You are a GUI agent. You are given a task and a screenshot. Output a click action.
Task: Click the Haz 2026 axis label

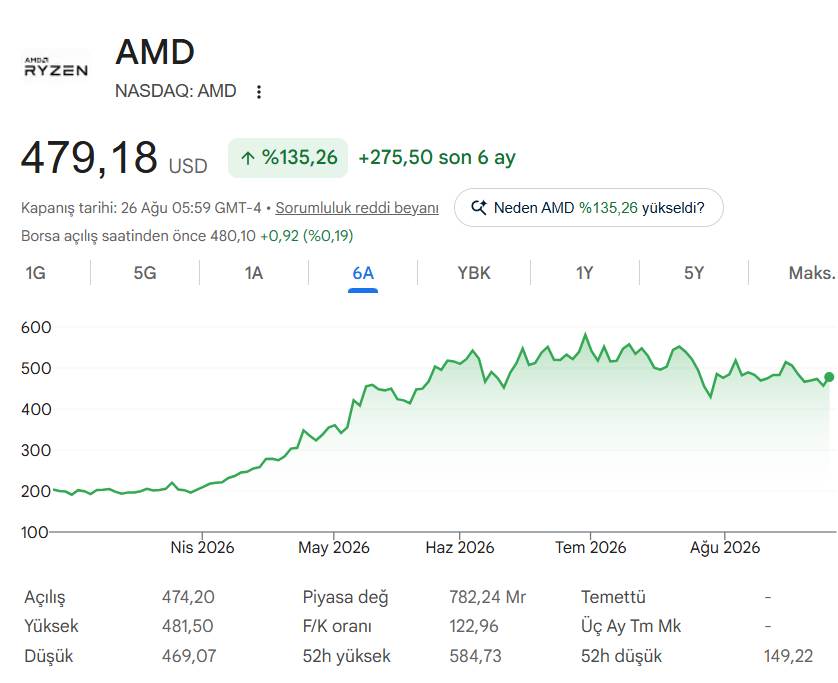click(x=460, y=547)
